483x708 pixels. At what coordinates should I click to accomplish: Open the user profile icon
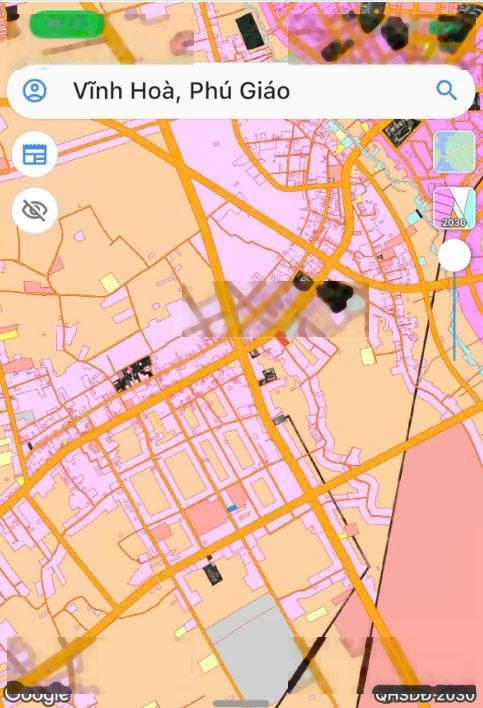coord(35,90)
